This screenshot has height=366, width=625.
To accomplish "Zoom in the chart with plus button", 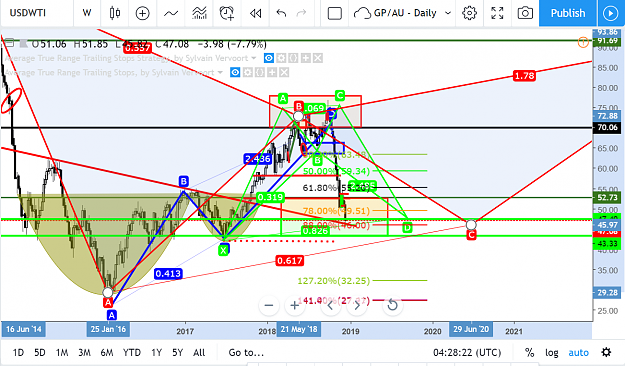I will click(295, 306).
